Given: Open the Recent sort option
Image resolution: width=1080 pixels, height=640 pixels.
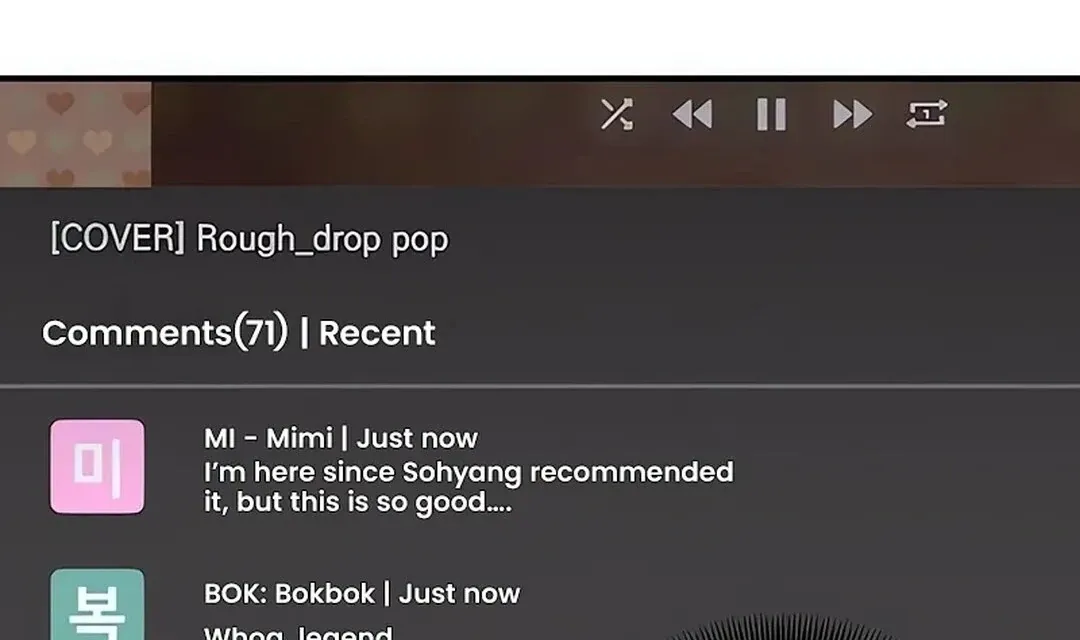Looking at the screenshot, I should [x=377, y=333].
